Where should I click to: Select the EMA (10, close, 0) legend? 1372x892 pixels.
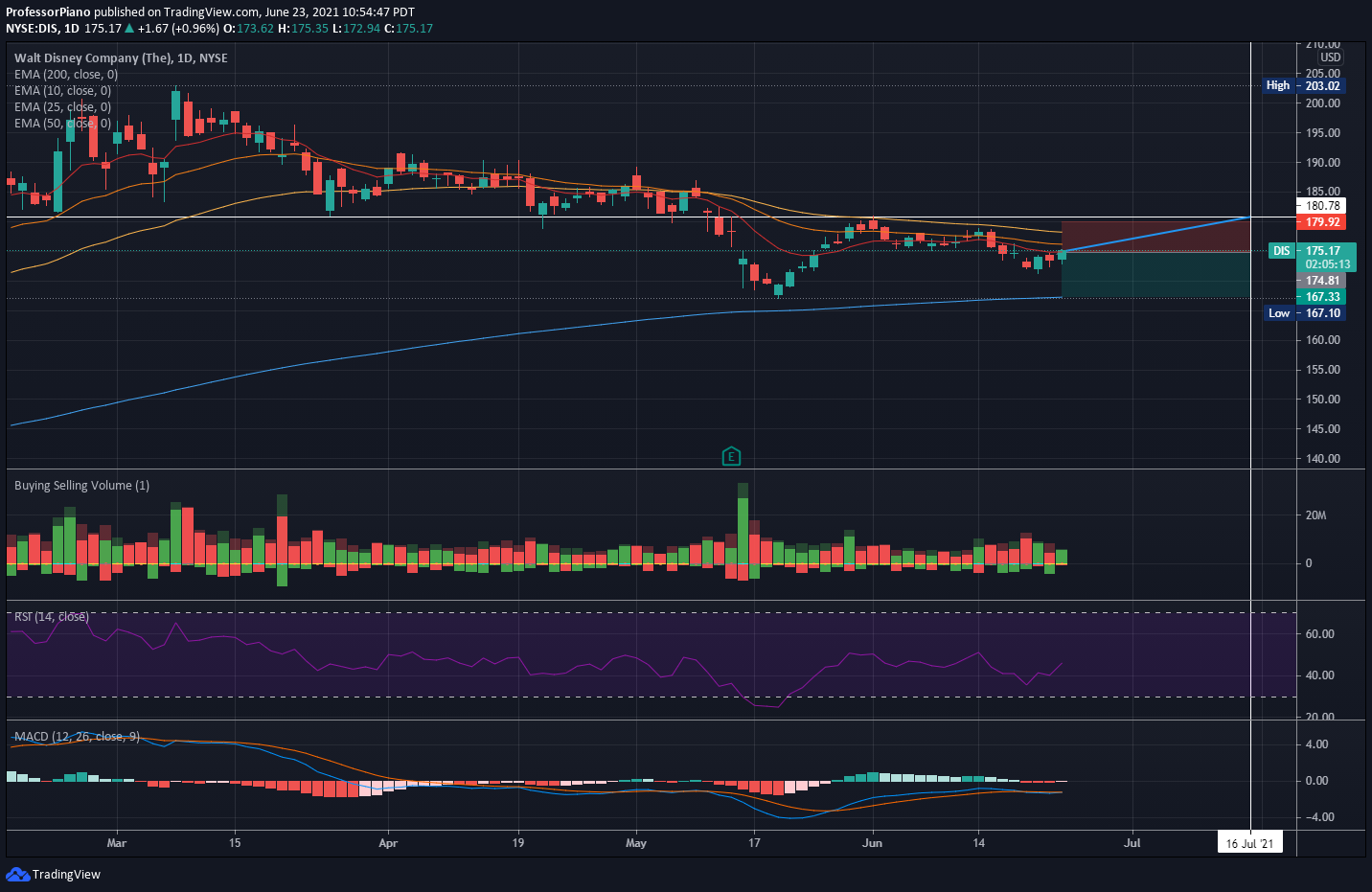(x=62, y=90)
